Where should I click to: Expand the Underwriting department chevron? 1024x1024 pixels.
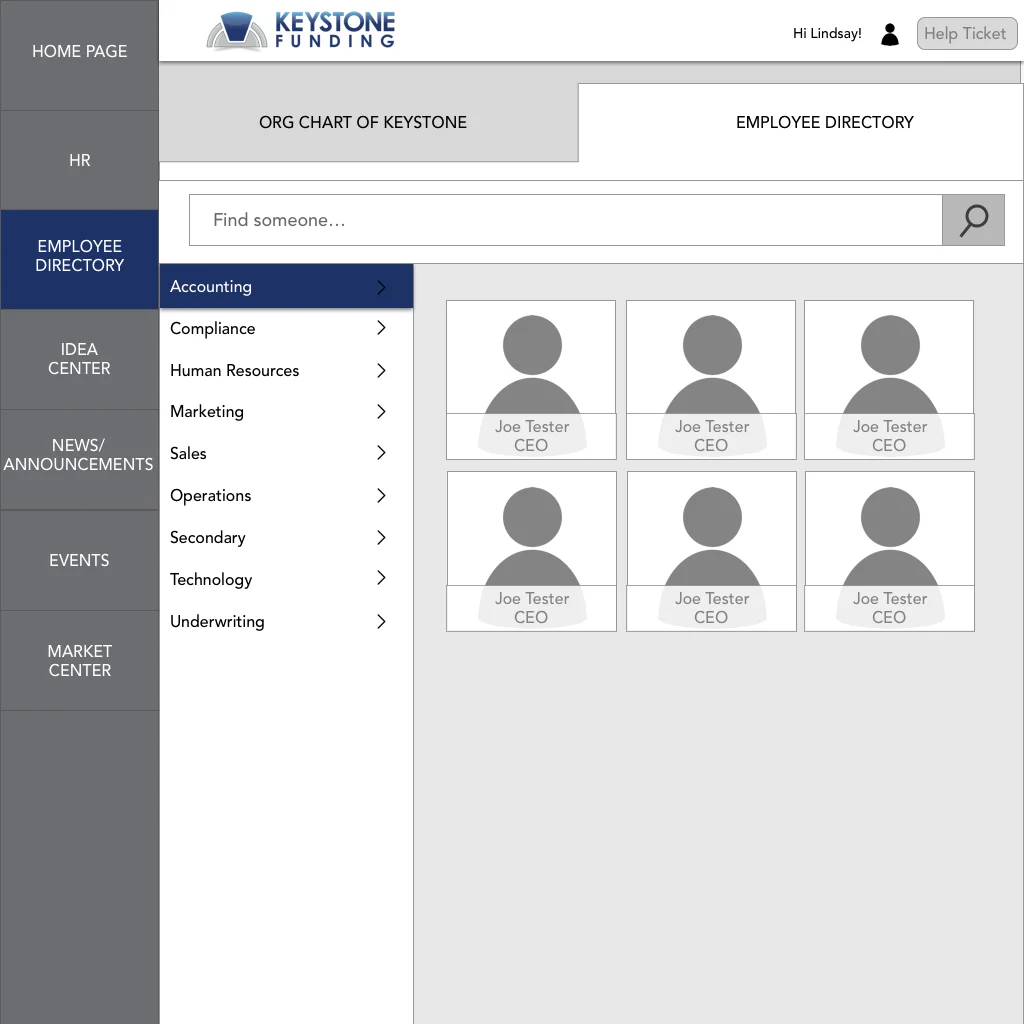click(381, 621)
